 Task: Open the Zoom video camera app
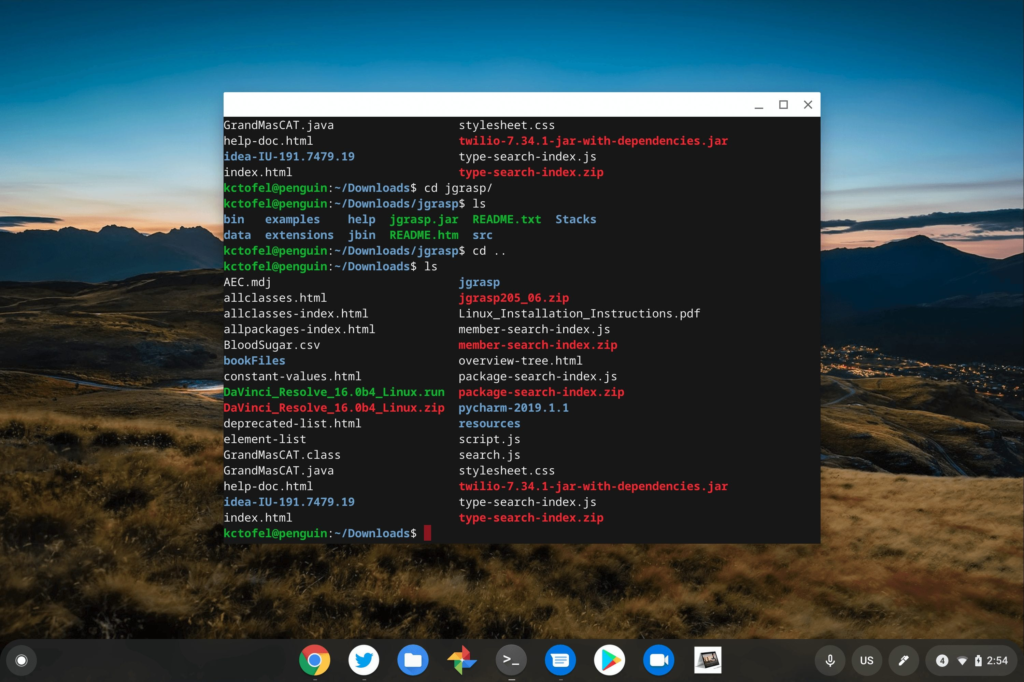click(658, 660)
